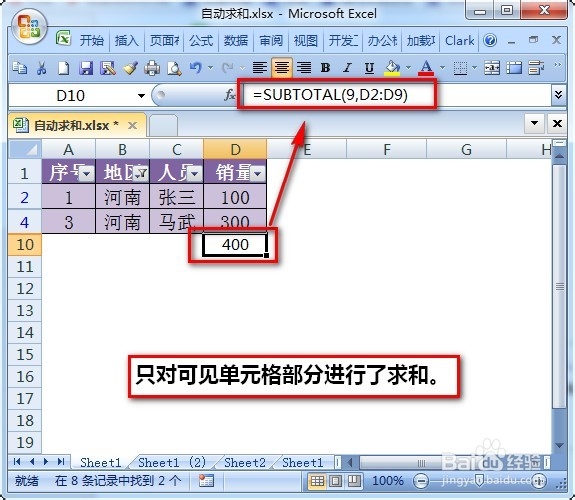Toggle the highlighted Center alignment button
This screenshot has height=500, width=575.
click(282, 68)
